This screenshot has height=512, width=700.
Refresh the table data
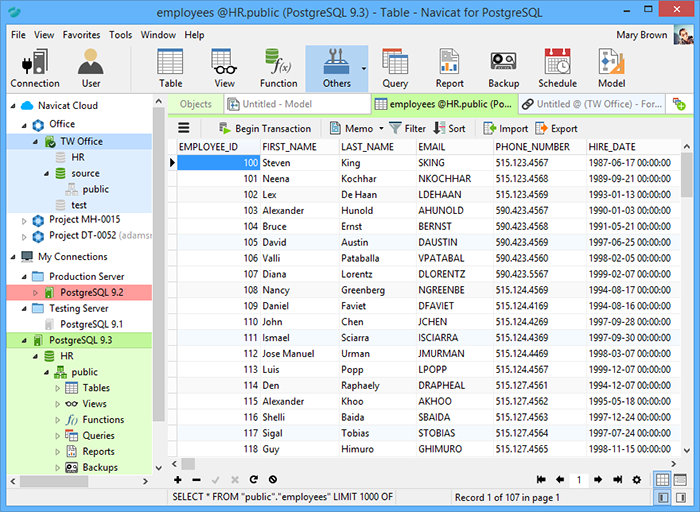coord(254,479)
